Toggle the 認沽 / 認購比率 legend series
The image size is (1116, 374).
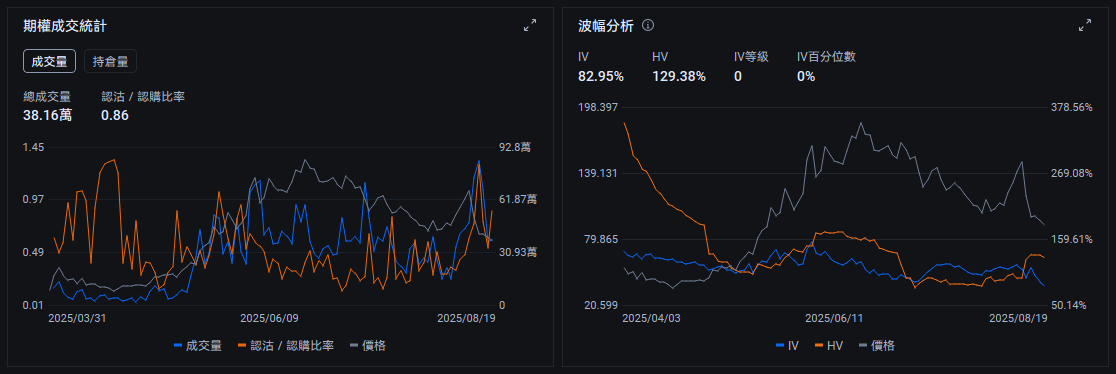coord(286,346)
